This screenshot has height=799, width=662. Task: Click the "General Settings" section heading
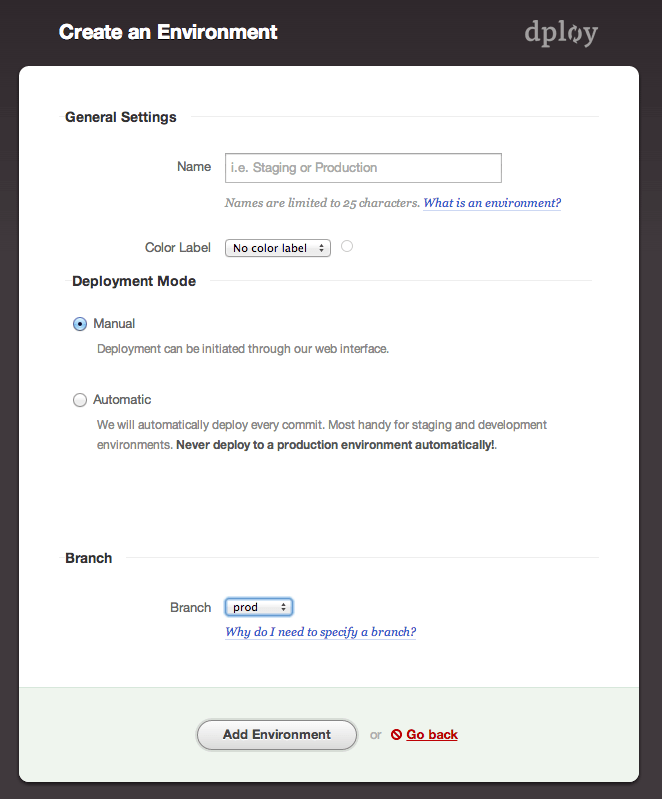tap(121, 117)
